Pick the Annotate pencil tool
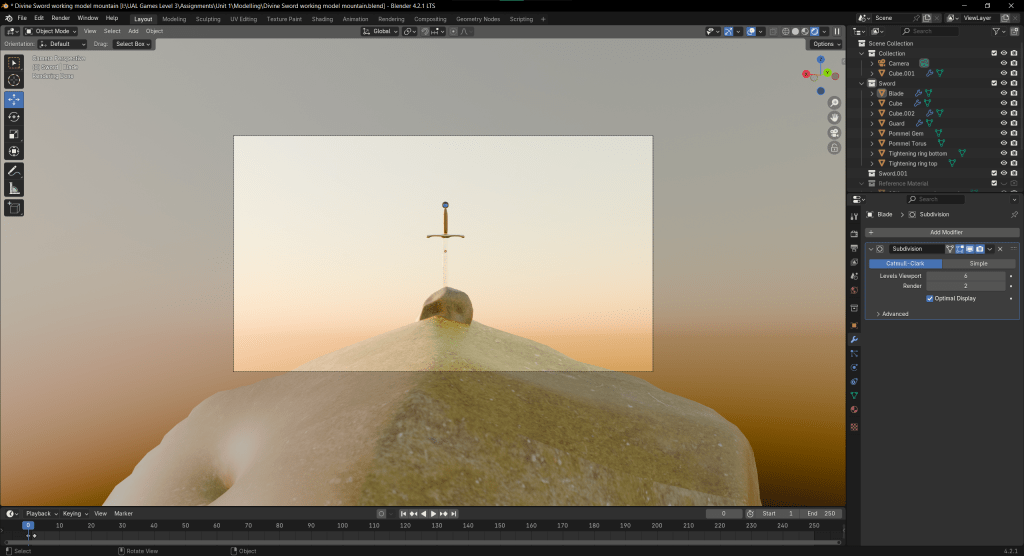This screenshot has height=556, width=1024. point(14,170)
